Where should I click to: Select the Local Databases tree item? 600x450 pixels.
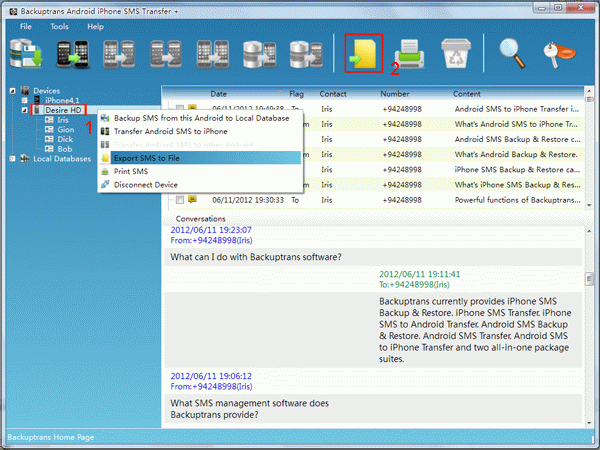[62, 158]
